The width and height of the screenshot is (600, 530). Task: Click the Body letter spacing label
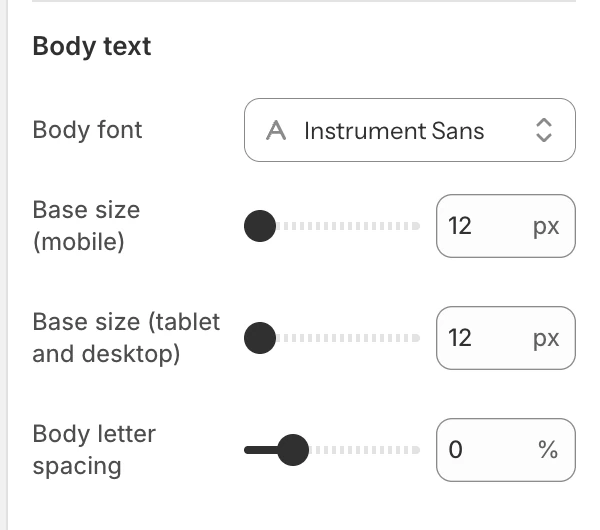point(94,450)
